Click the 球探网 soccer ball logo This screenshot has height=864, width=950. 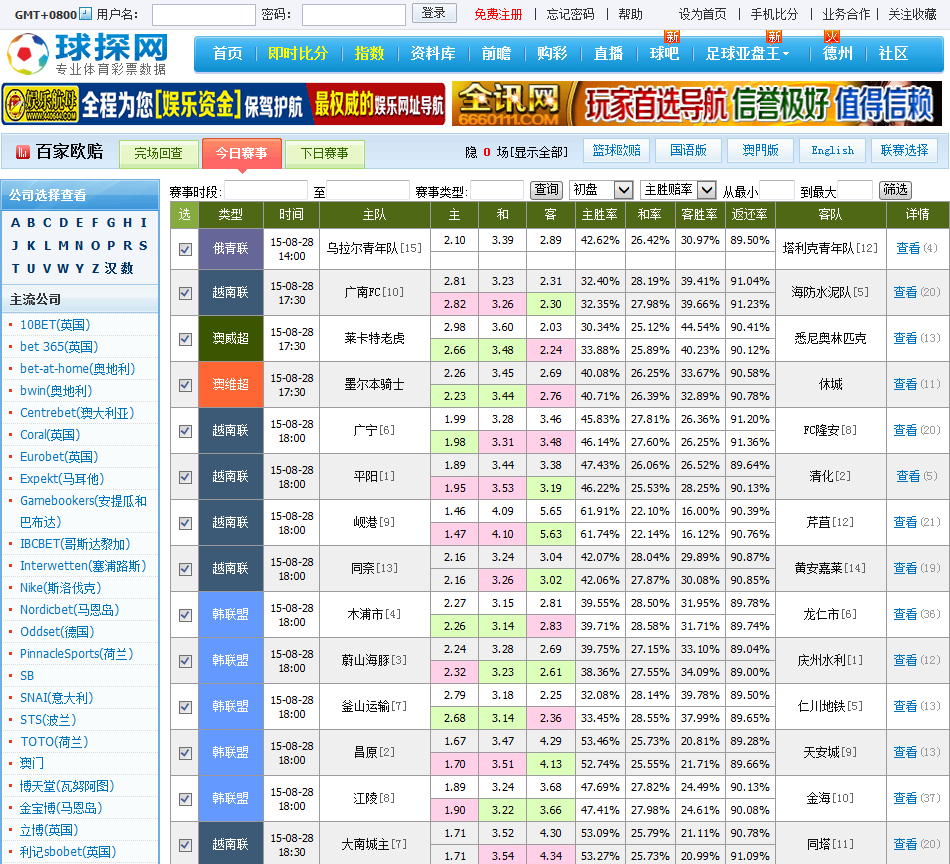(x=28, y=54)
